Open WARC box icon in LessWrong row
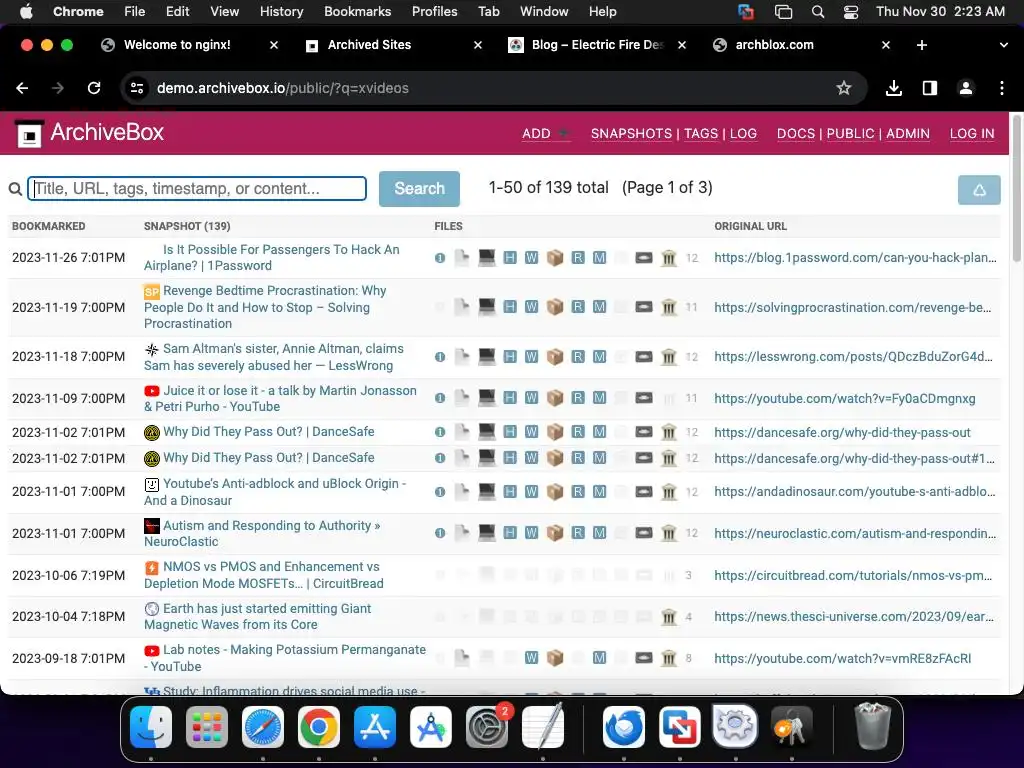Viewport: 1024px width, 768px height. click(x=555, y=357)
